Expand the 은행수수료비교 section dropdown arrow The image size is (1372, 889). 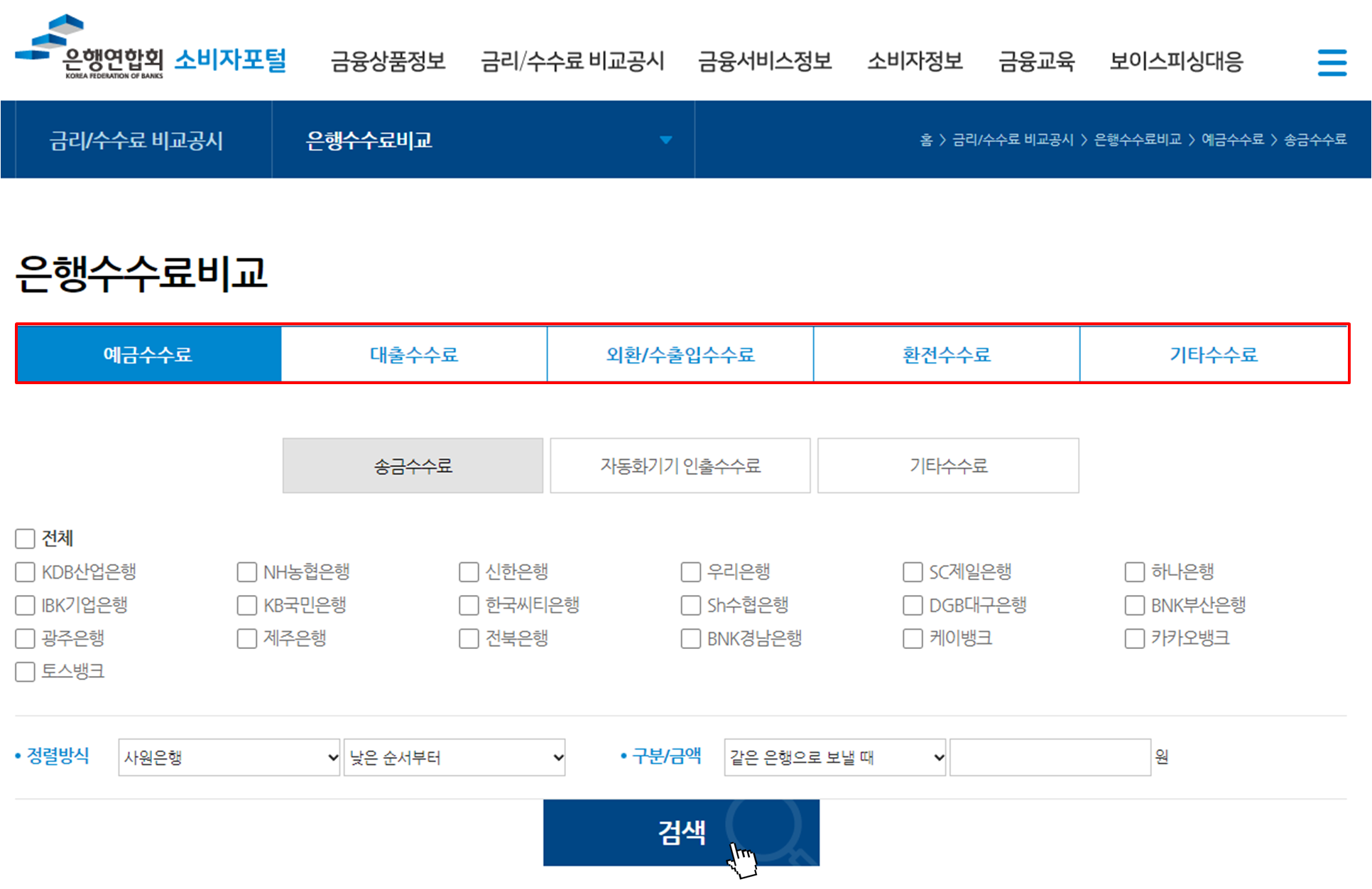click(x=665, y=140)
